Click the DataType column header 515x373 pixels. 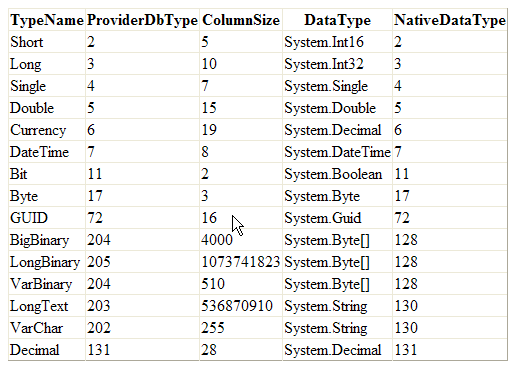(337, 20)
